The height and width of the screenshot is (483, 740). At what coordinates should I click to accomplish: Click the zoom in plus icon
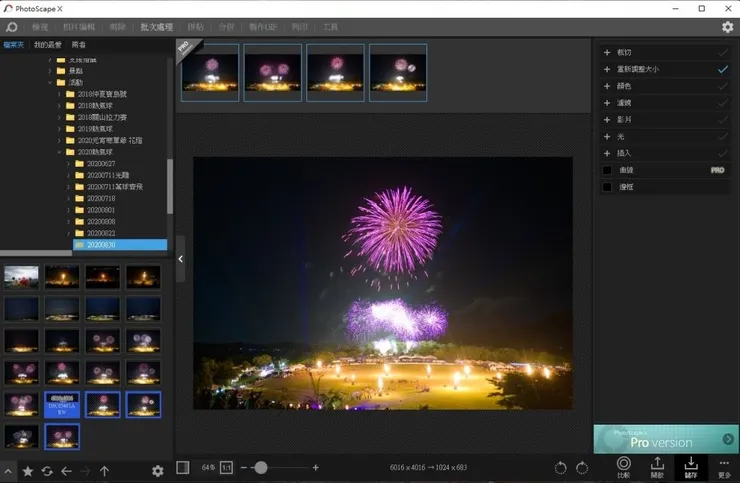[315, 467]
